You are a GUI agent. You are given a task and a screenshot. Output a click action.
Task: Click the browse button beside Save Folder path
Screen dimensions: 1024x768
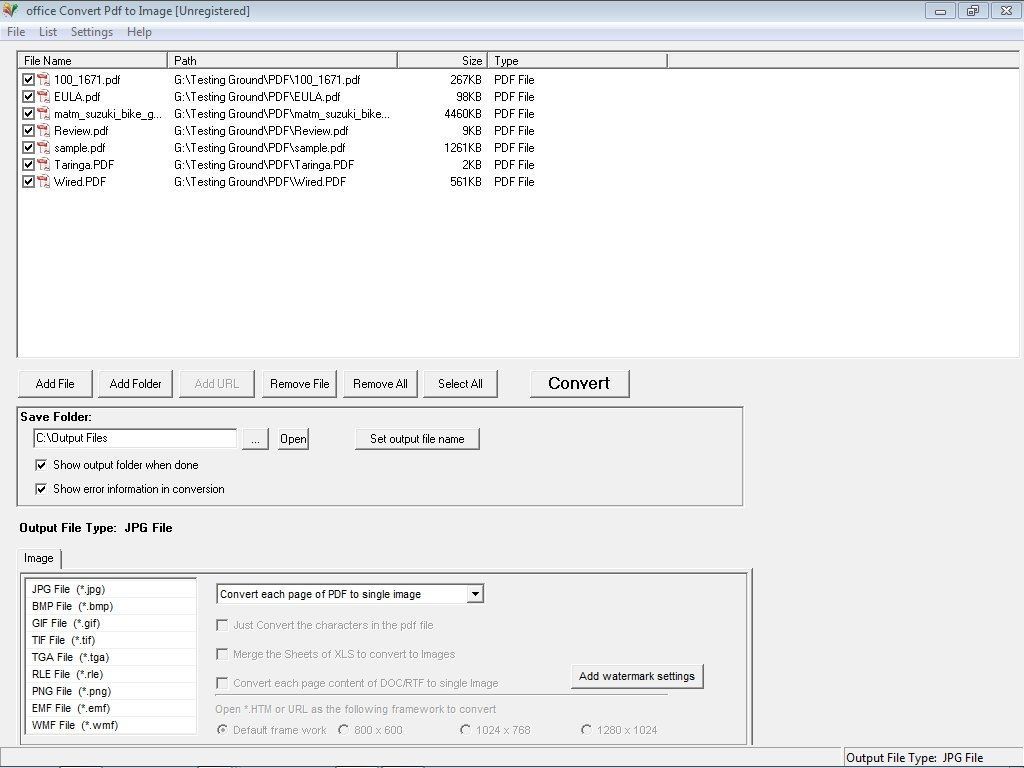pyautogui.click(x=255, y=438)
